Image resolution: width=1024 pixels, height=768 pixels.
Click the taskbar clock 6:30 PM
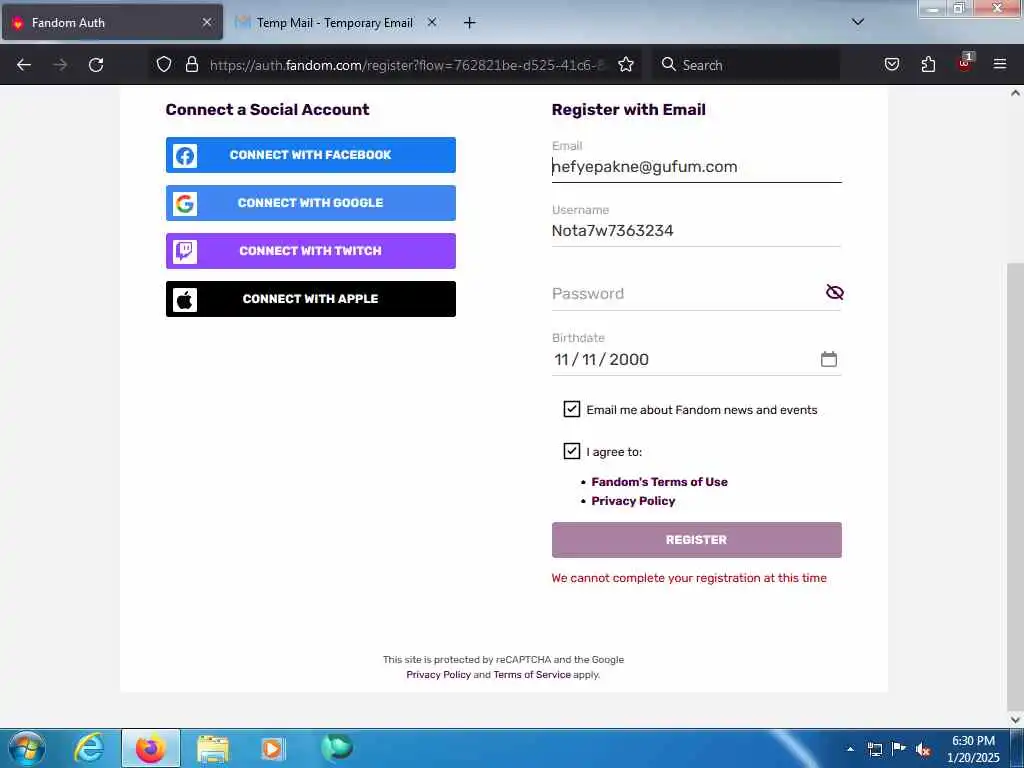(973, 741)
